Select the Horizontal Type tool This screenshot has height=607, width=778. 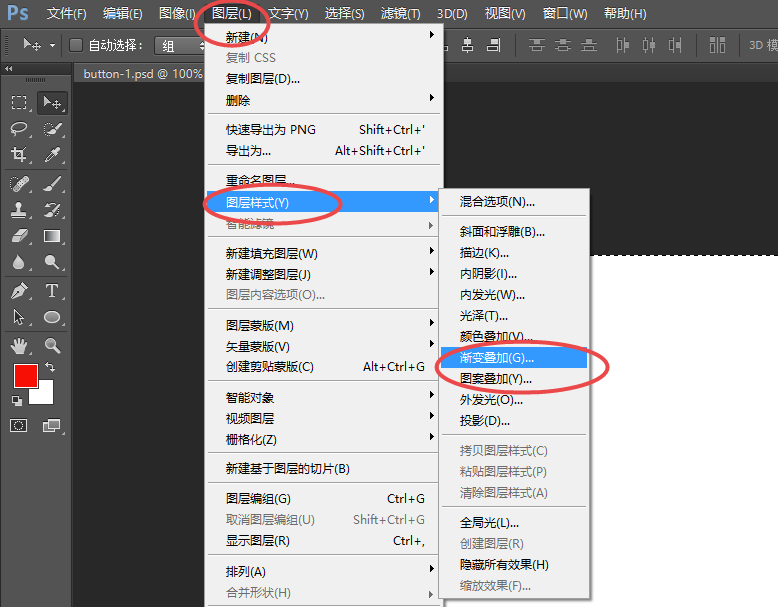tap(52, 291)
